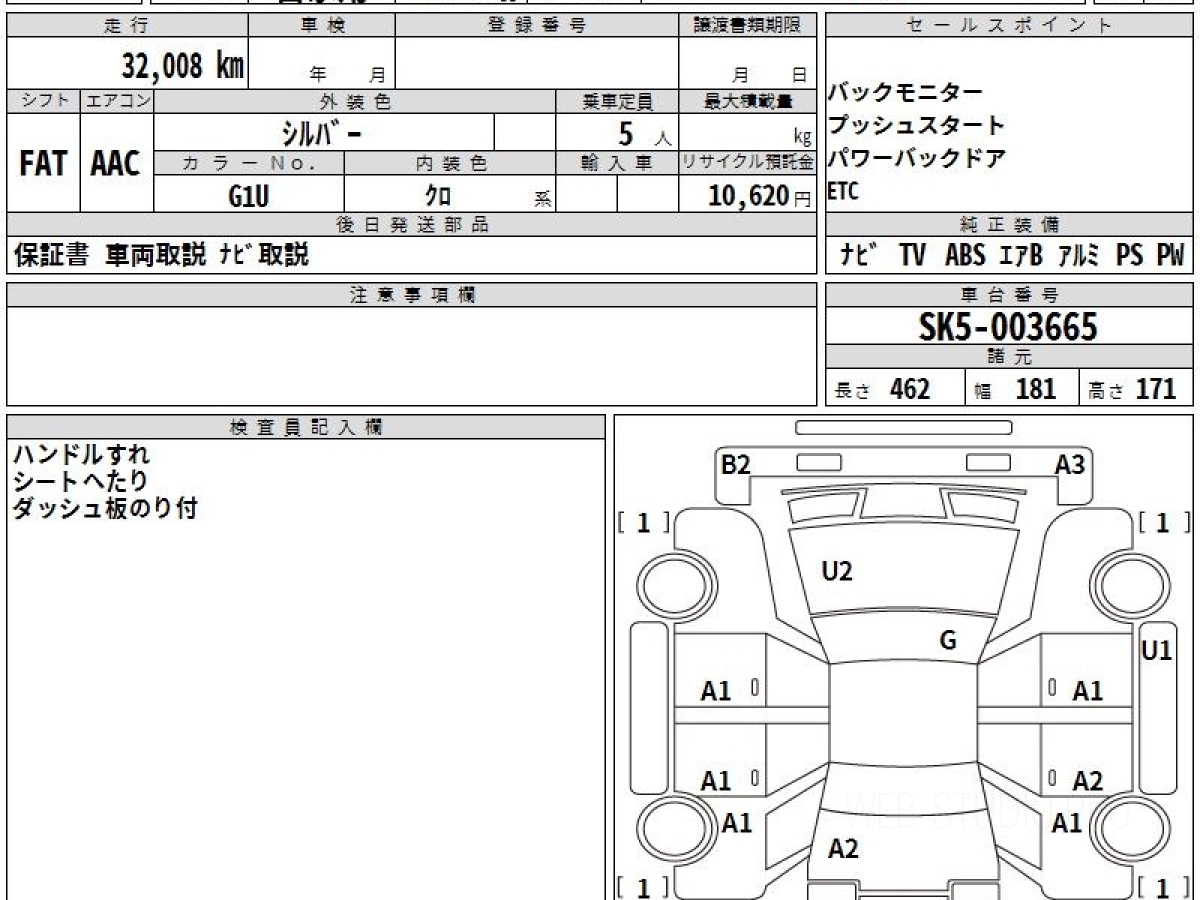Click the mileage value 32,008 km
Viewport: 1200px width, 900px height.
[183, 67]
